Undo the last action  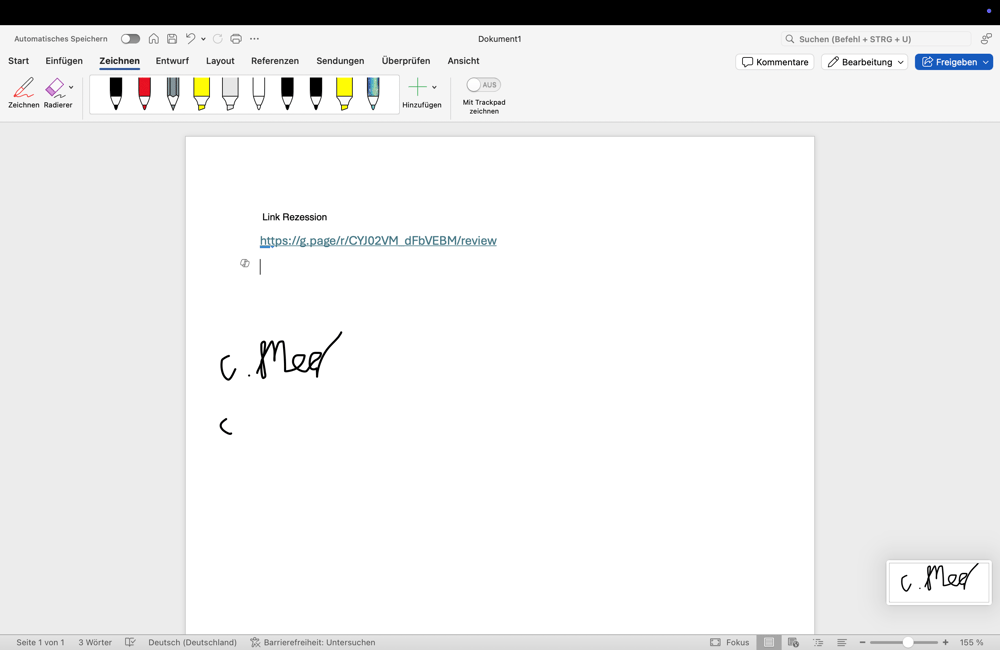[x=190, y=39]
